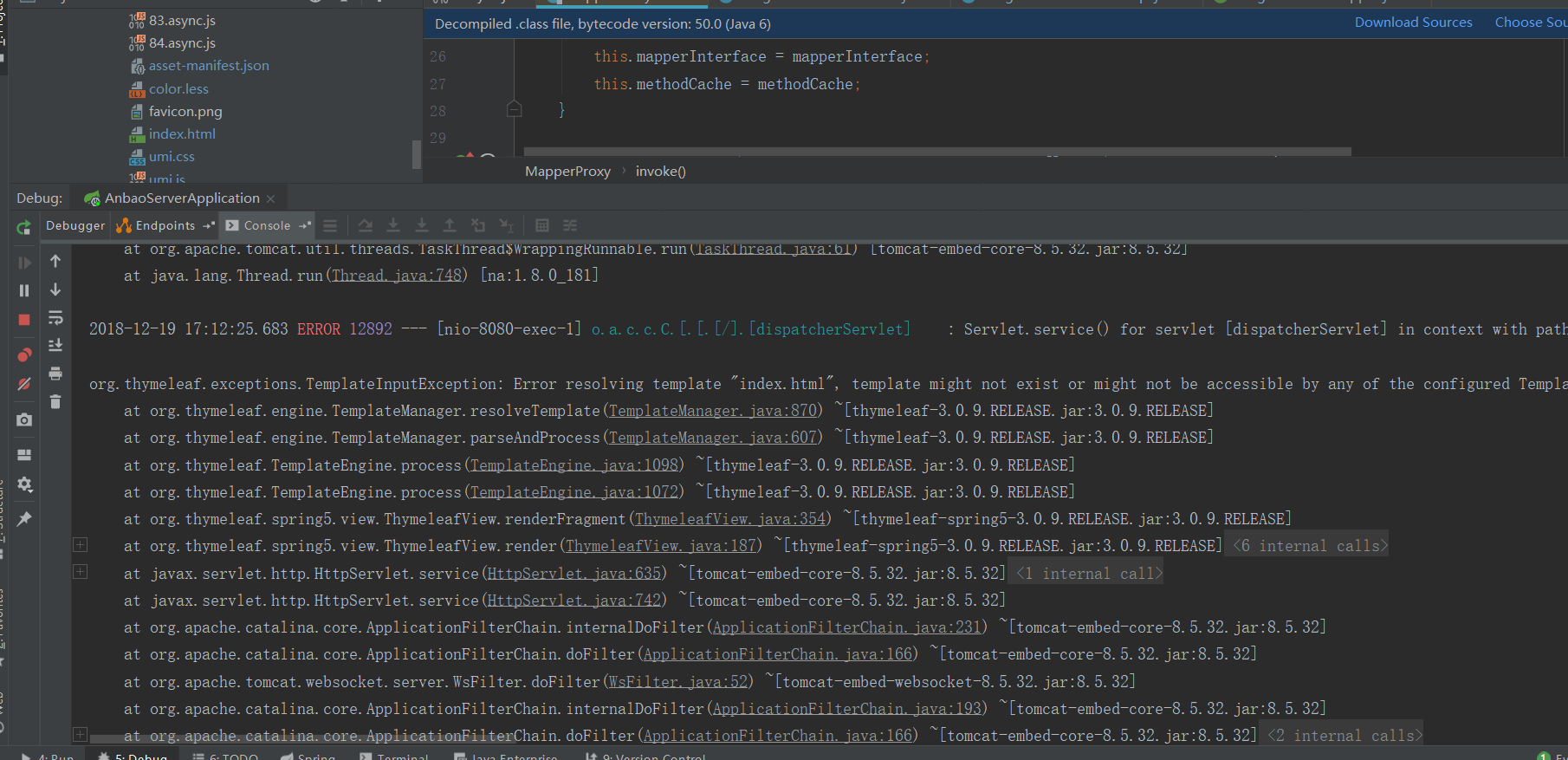1568x760 pixels.
Task: Open debug settings gear dropdown
Action: [x=24, y=484]
